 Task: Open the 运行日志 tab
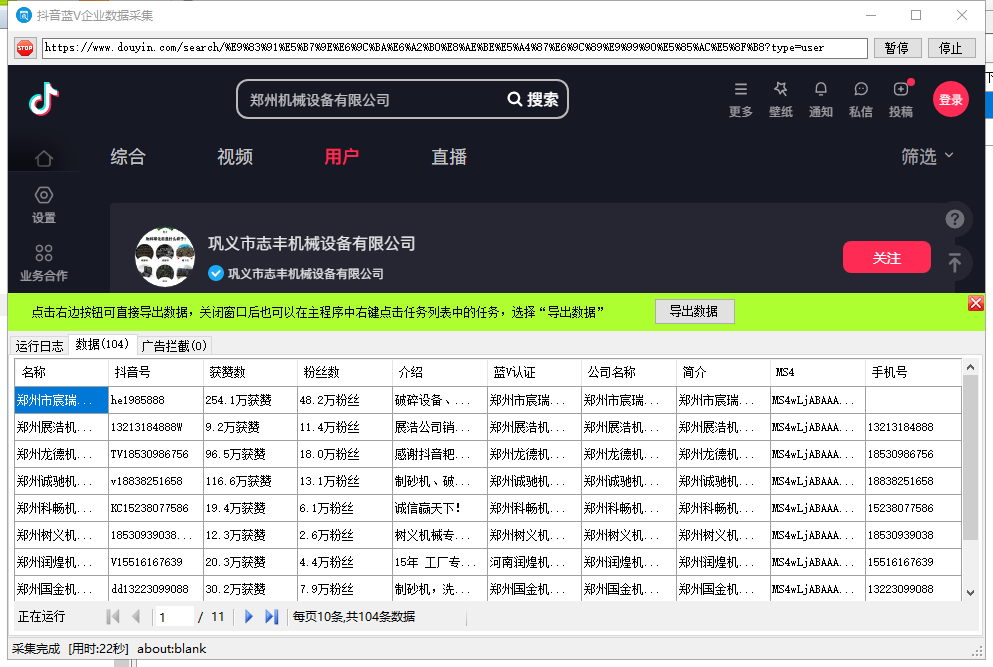39,346
